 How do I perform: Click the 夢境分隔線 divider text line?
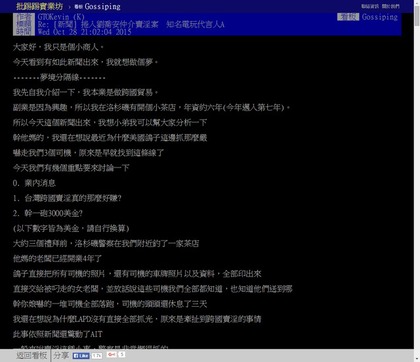(59, 77)
